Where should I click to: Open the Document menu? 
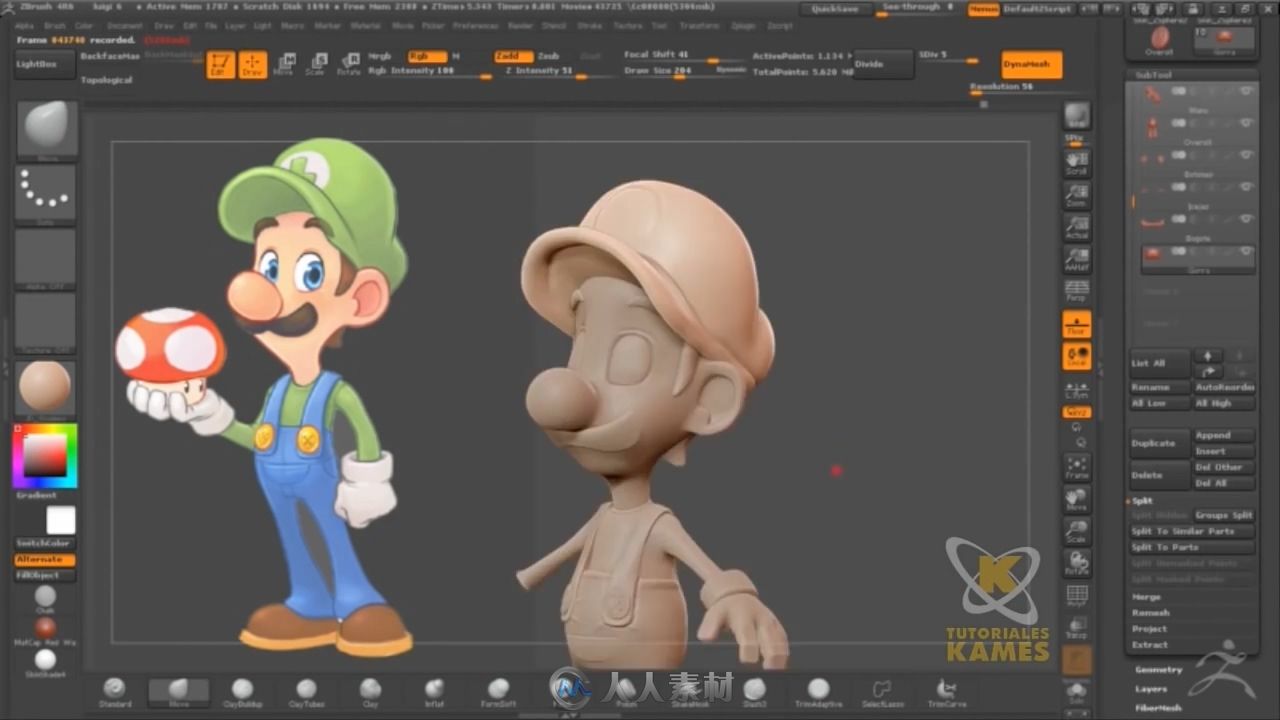click(125, 25)
